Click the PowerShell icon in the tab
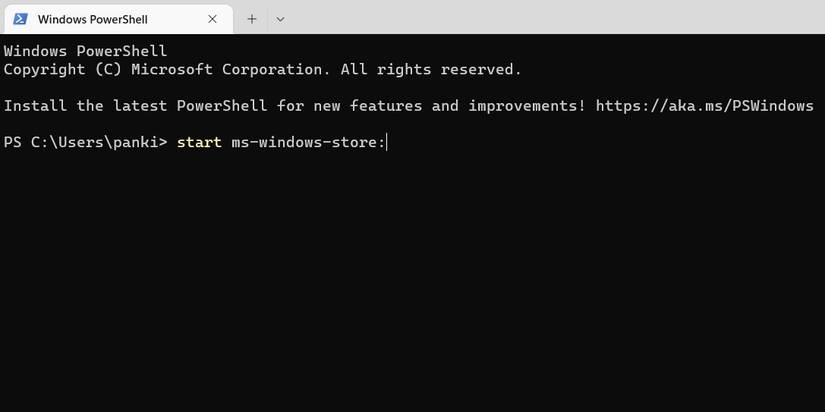Viewport: 825px width, 412px height. point(20,19)
